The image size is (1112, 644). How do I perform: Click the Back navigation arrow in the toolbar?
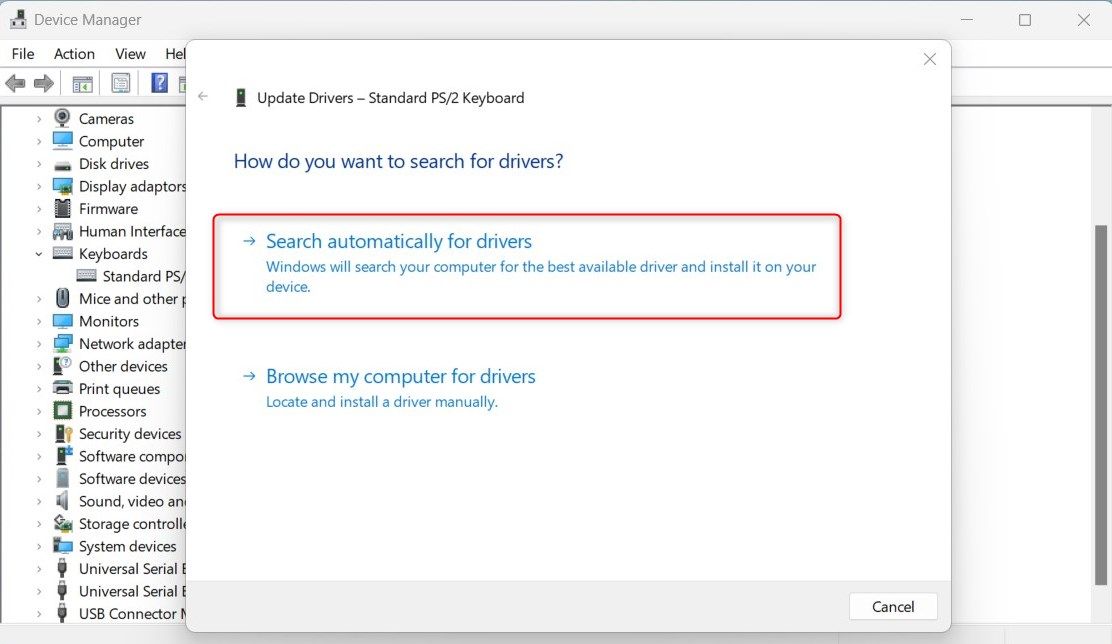tap(15, 82)
